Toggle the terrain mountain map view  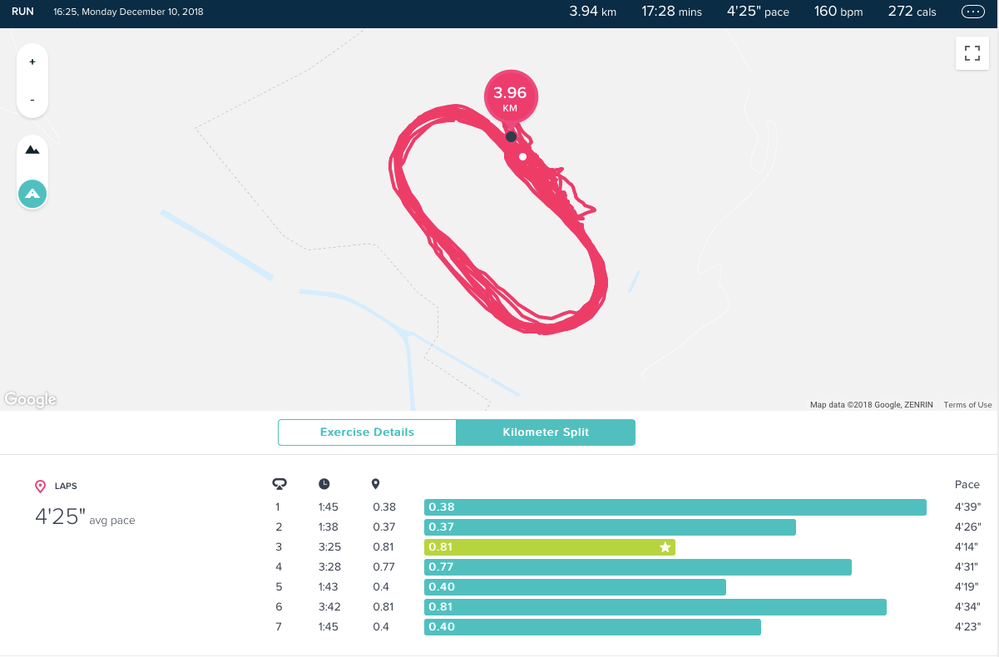32,150
